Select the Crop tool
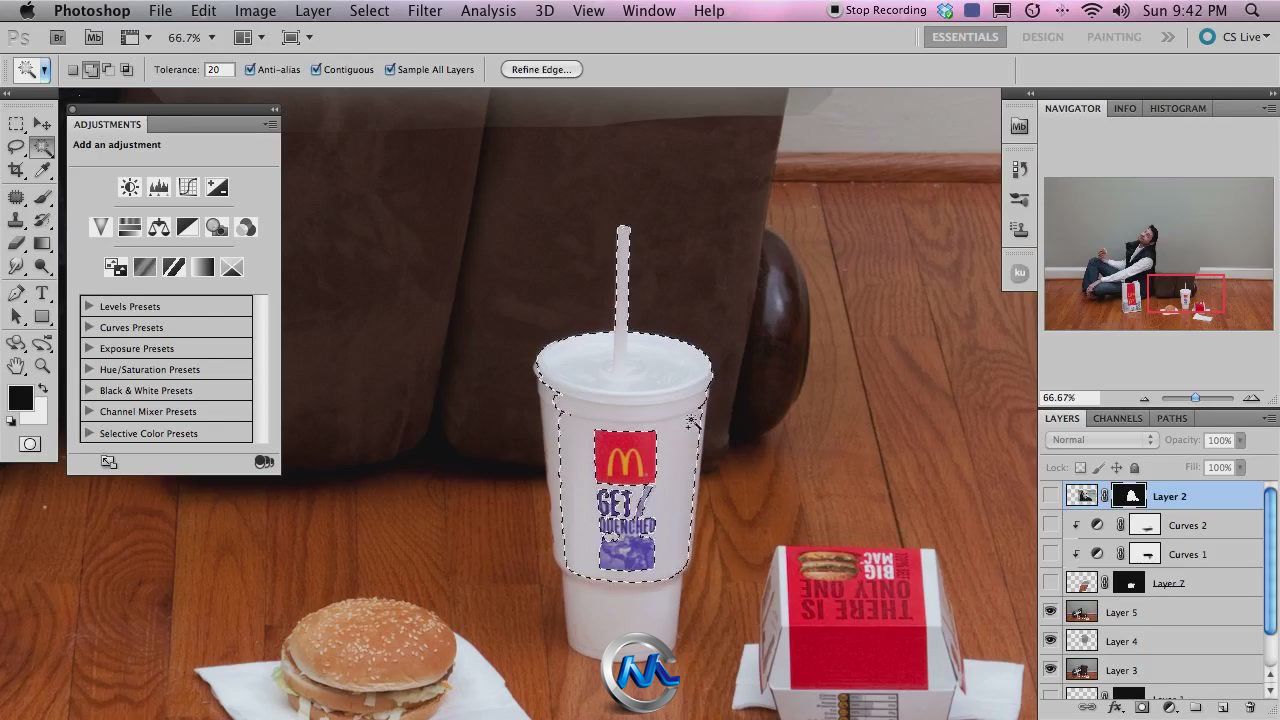Viewport: 1280px width, 720px height. [16, 171]
